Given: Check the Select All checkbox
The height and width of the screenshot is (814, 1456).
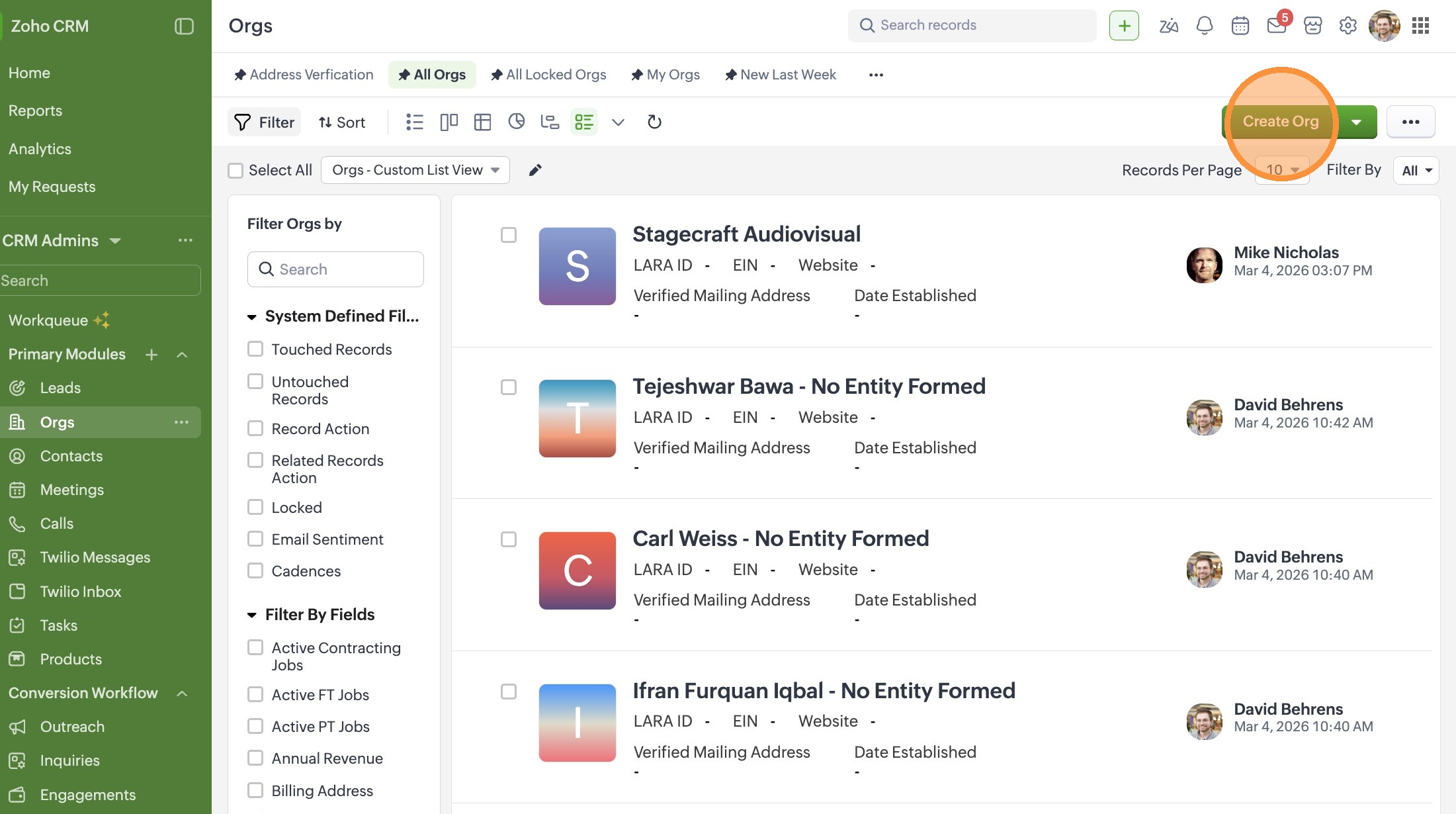Looking at the screenshot, I should pyautogui.click(x=236, y=170).
